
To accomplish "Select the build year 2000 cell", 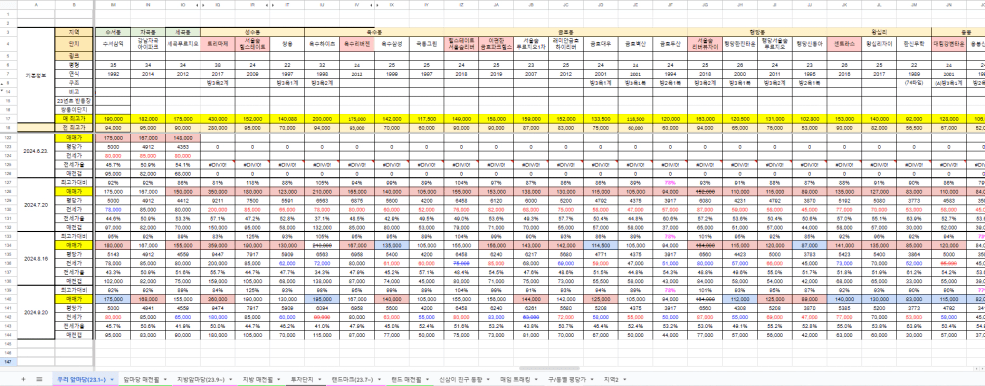I will [x=741, y=74].
